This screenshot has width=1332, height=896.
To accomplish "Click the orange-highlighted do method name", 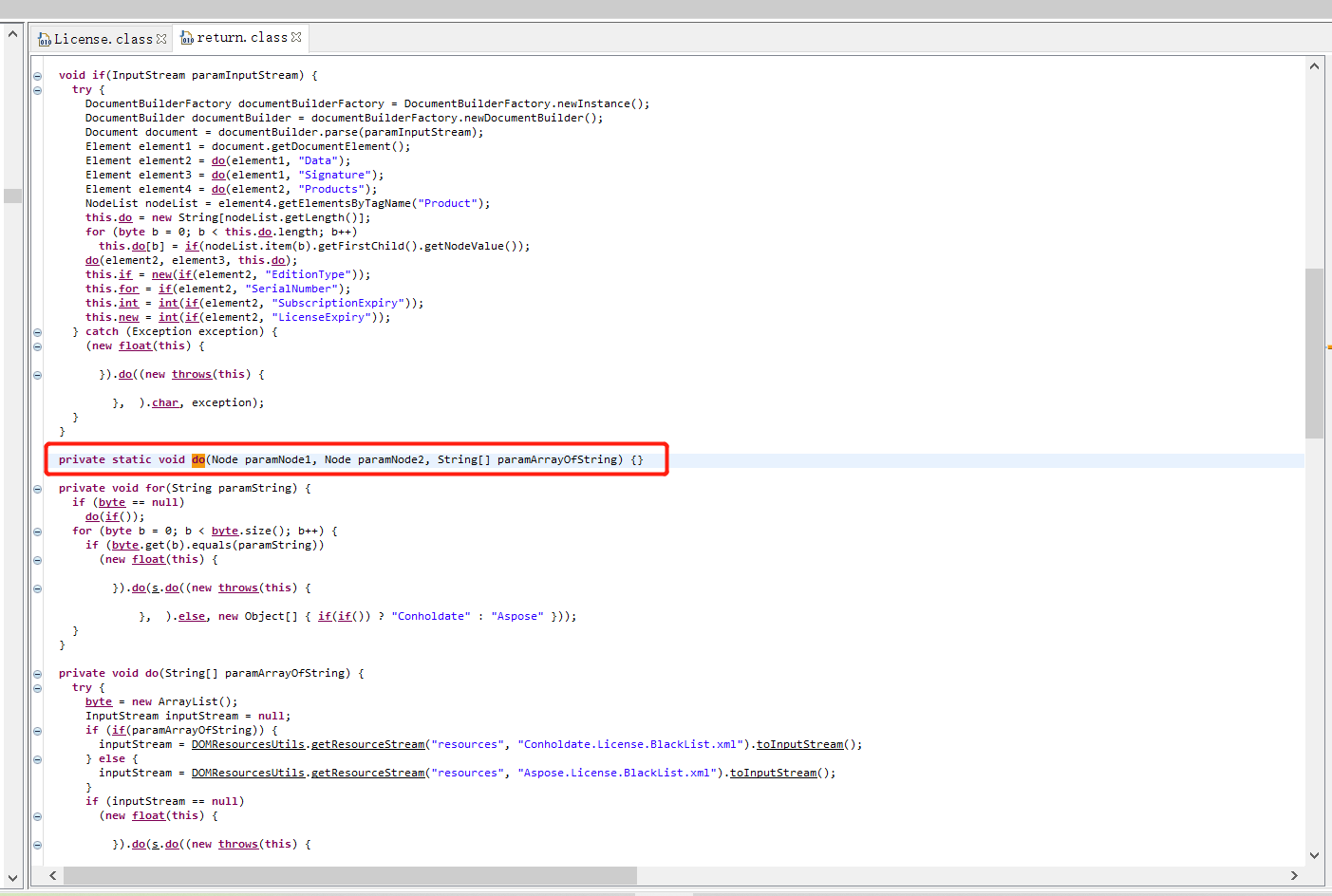I will [197, 459].
